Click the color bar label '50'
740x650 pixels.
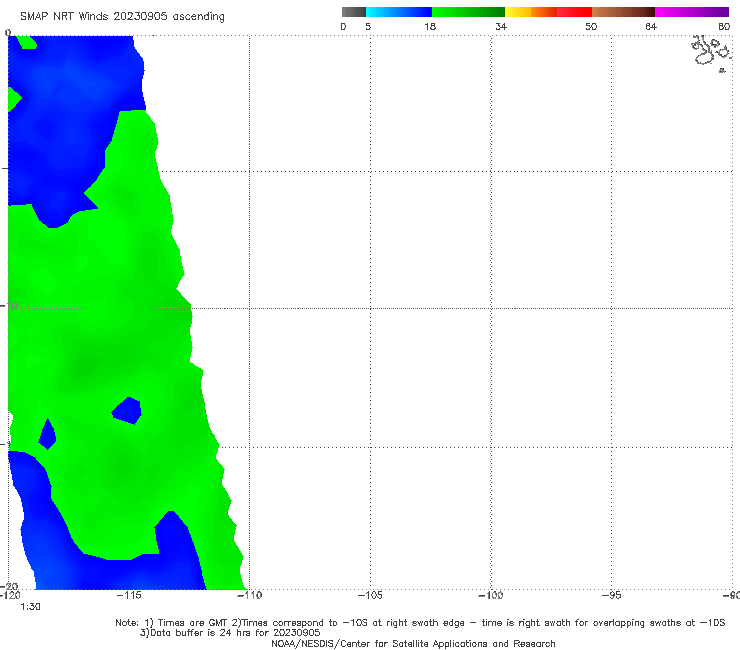pos(591,26)
